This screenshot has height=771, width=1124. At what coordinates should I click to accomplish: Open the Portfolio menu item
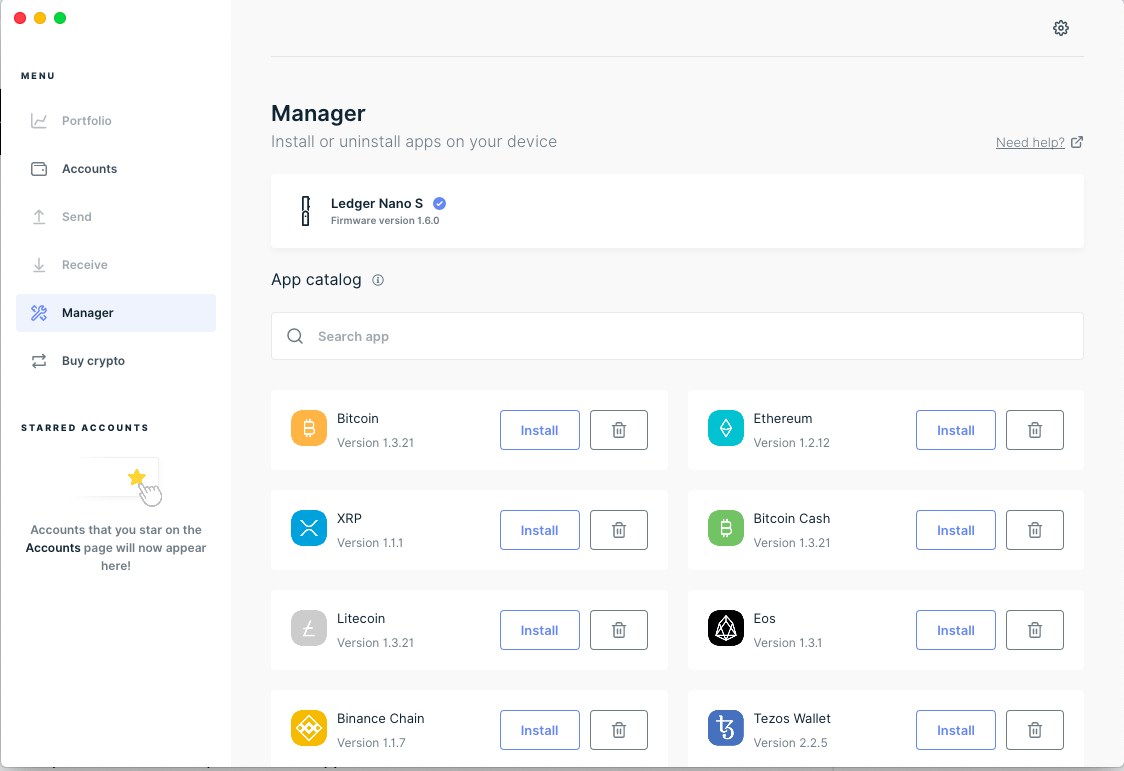click(86, 121)
